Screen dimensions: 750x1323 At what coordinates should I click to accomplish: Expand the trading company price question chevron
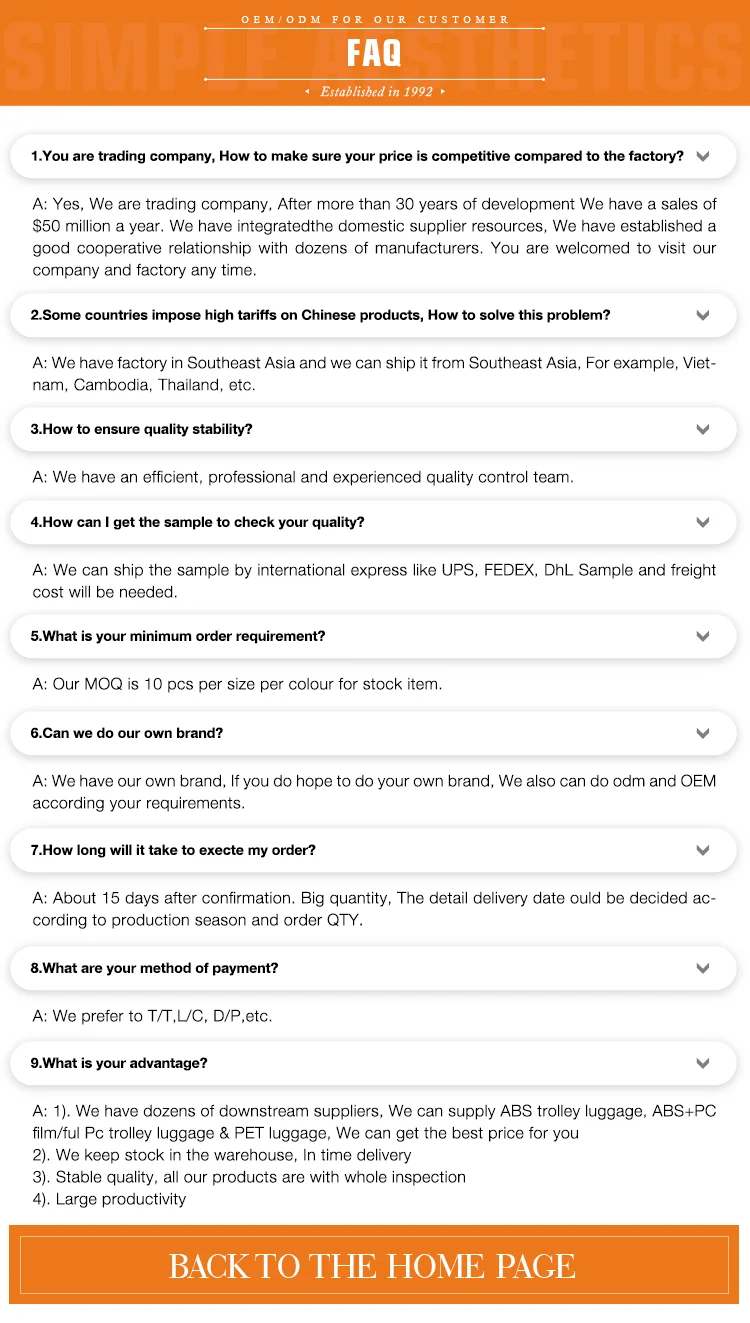(703, 157)
